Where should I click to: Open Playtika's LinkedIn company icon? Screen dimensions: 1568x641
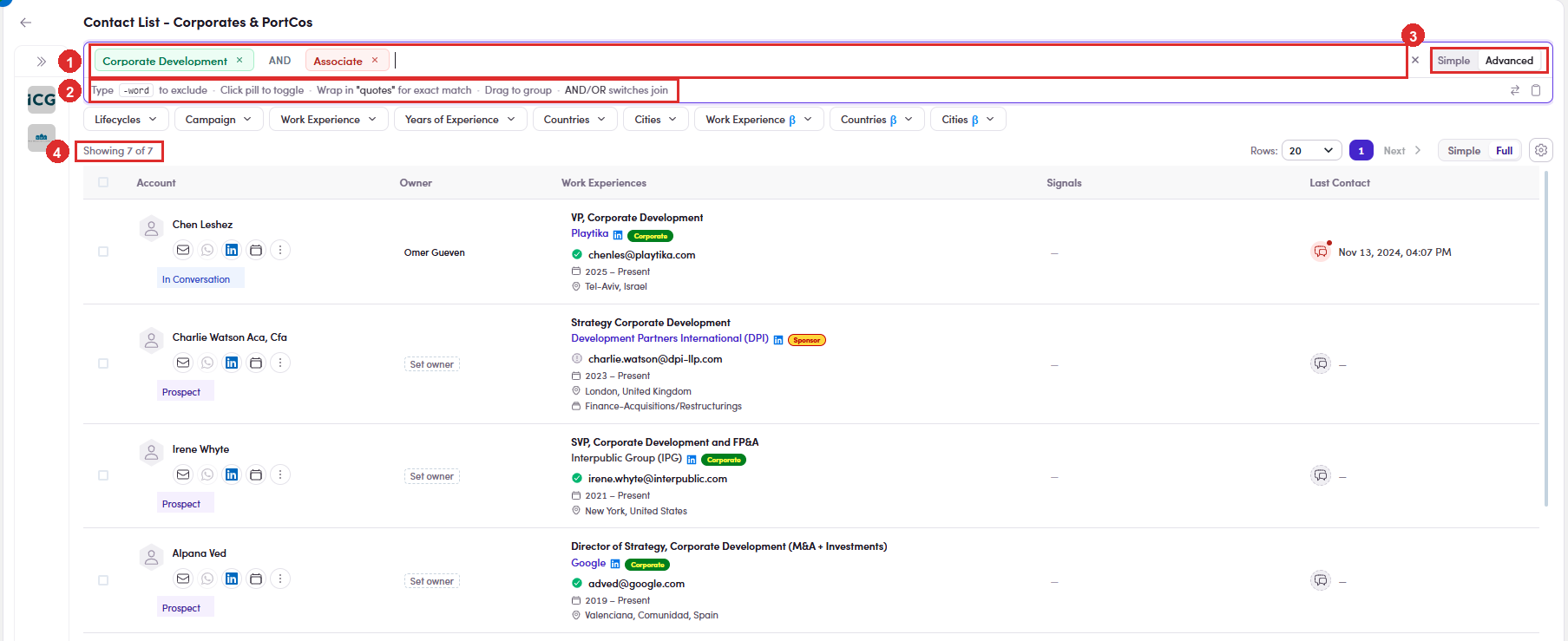click(x=618, y=235)
